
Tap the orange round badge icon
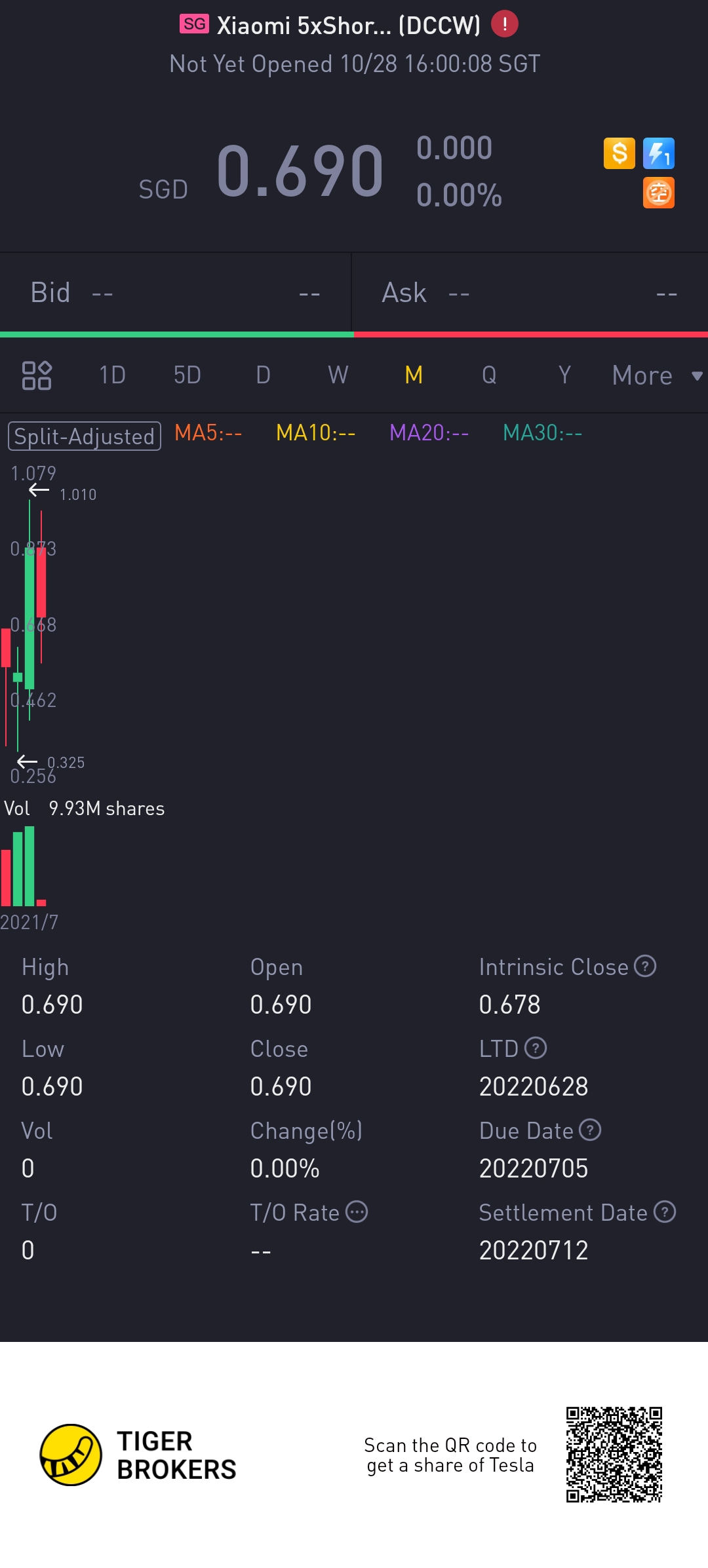658,193
